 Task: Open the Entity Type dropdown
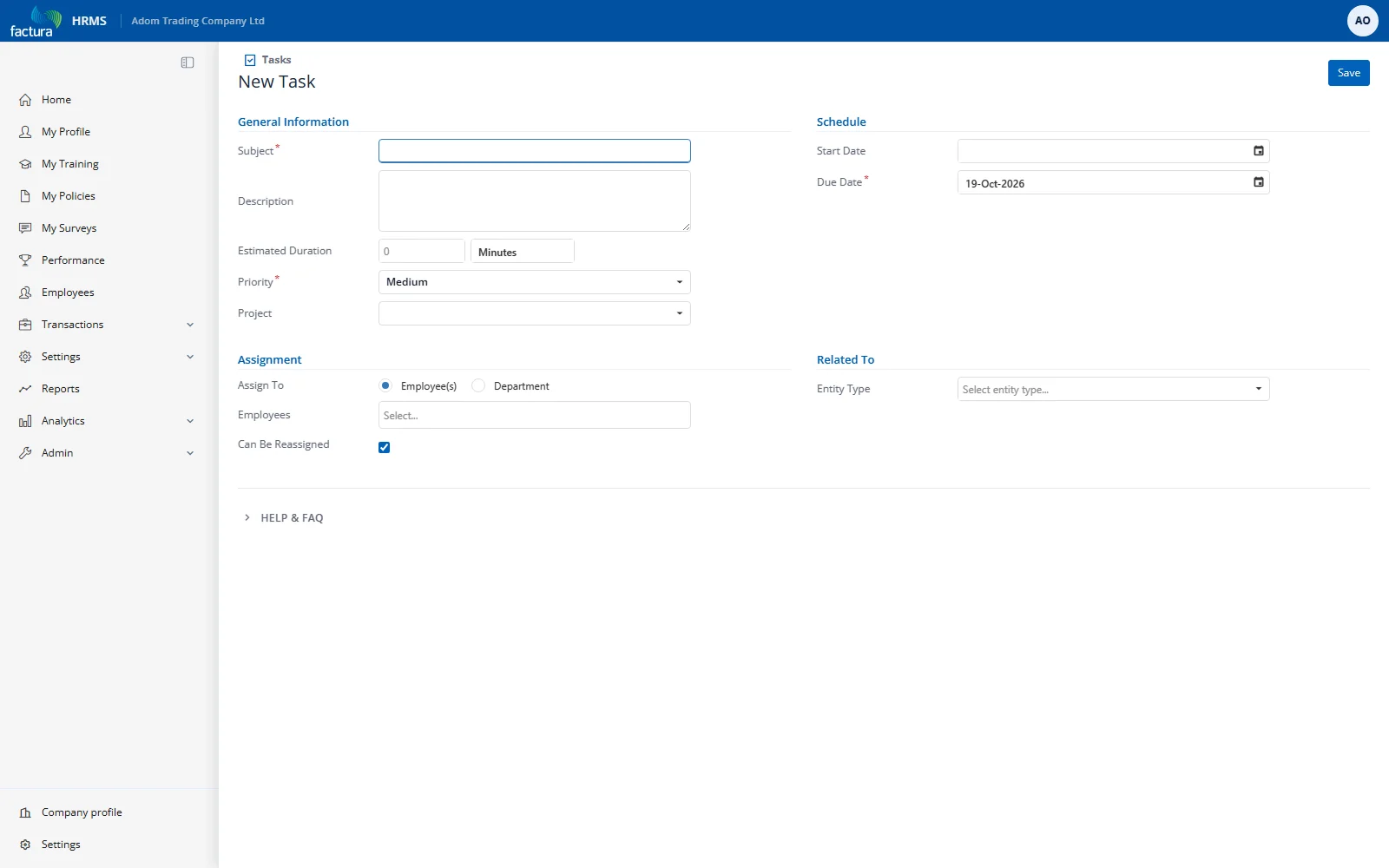(1114, 389)
